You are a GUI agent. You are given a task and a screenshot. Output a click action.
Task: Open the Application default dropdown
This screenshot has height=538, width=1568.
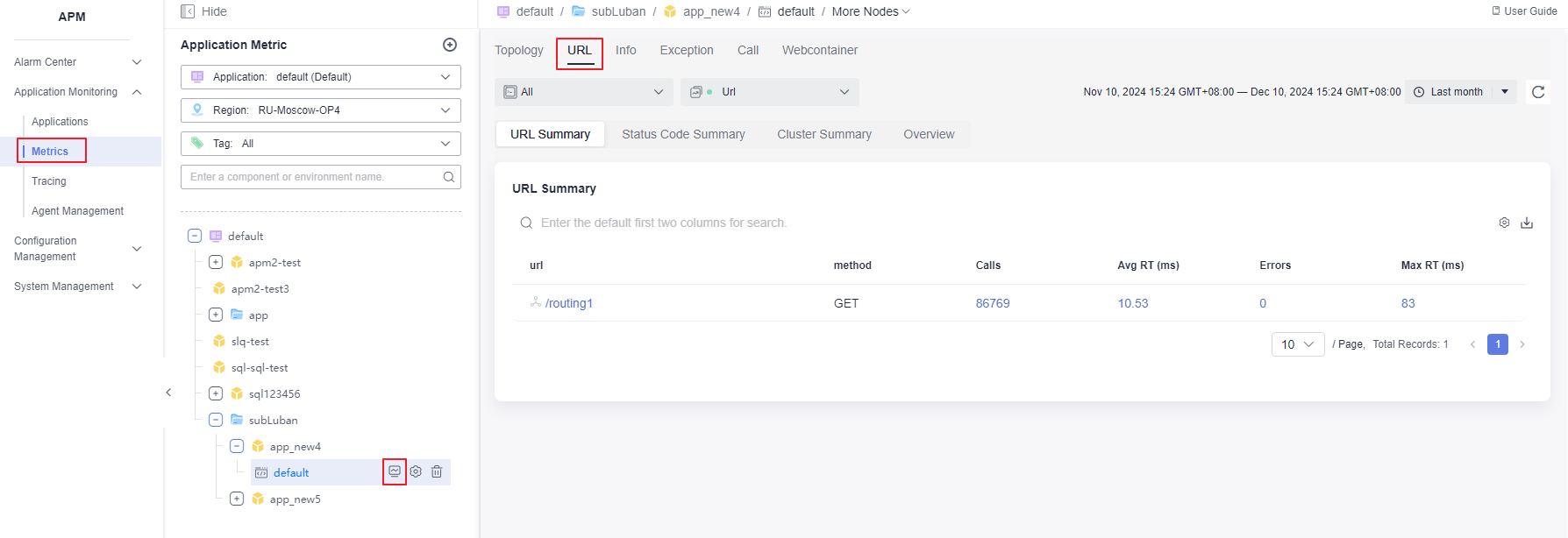point(321,77)
